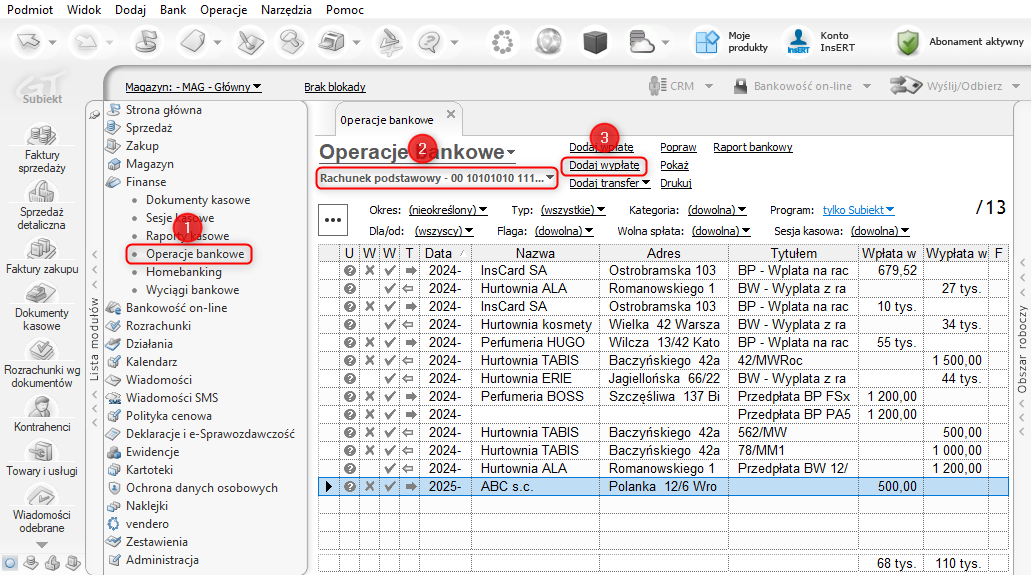Open Kontrahenci sidebar icon
1031x575 pixels.
[41, 406]
